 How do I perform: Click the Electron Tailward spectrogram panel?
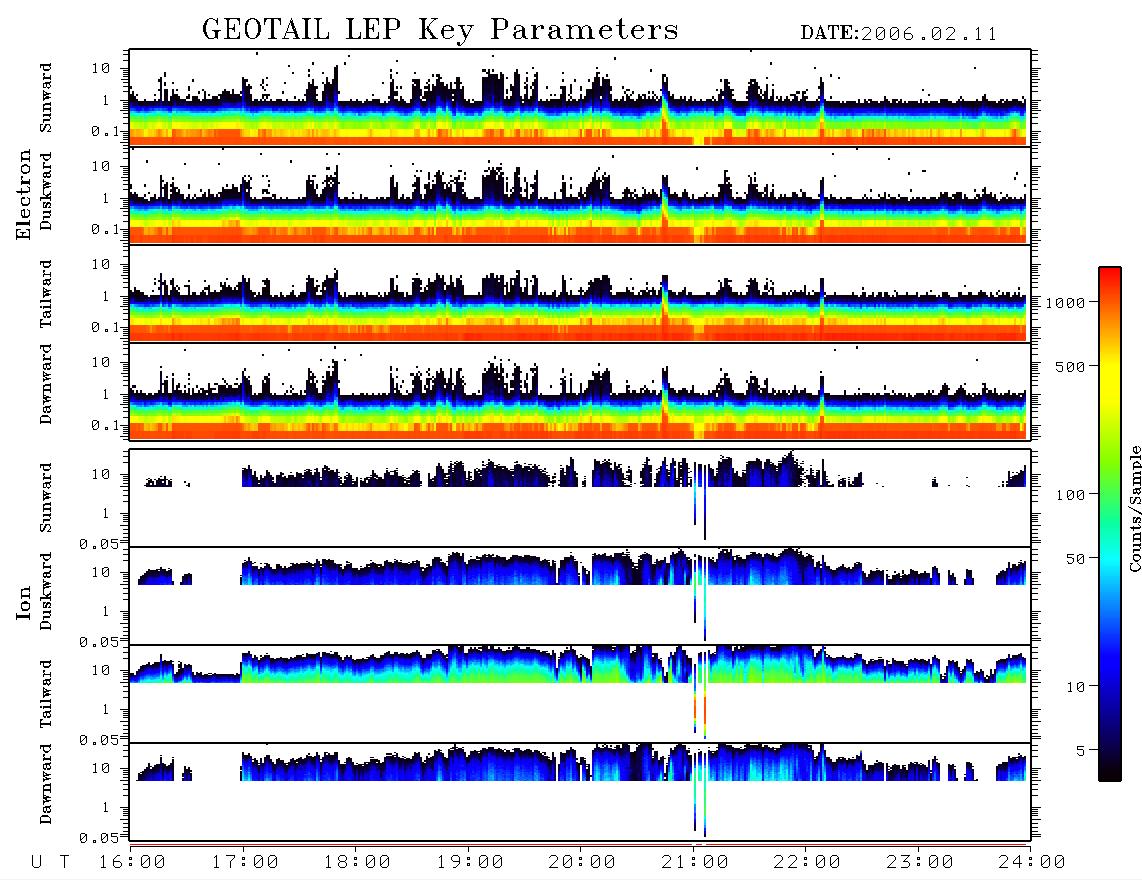[x=580, y=294]
